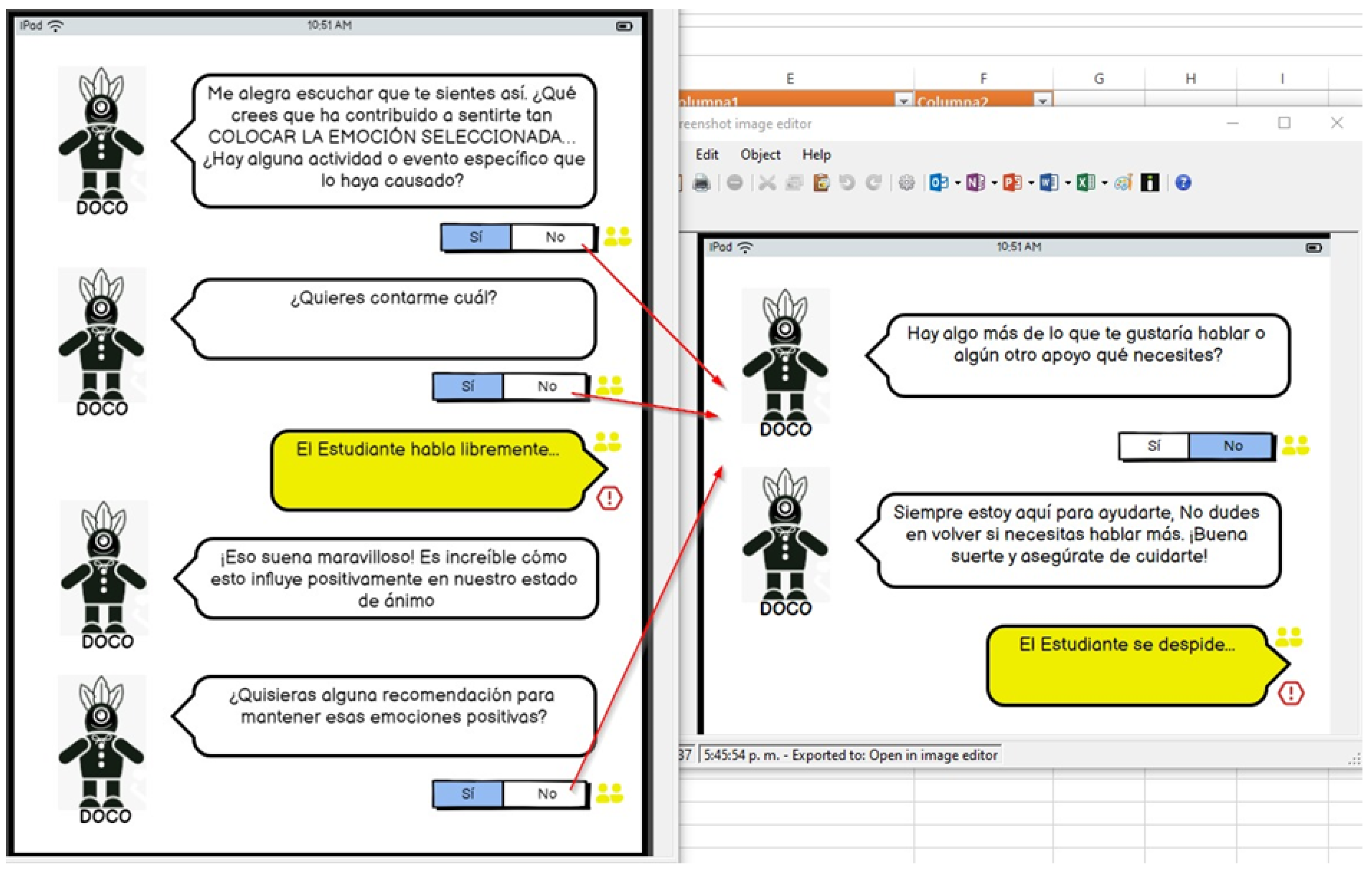
Task: Click the grey Delete (minus) toolbar icon
Action: [x=734, y=183]
